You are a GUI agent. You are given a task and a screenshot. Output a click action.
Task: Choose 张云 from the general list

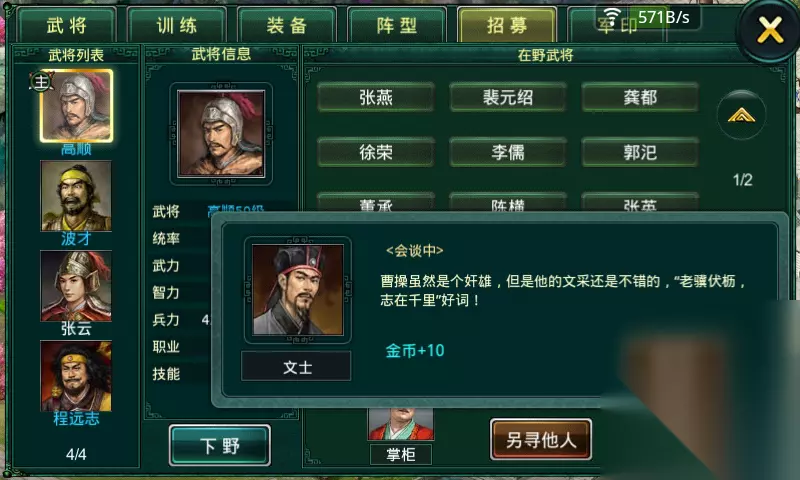(x=76, y=286)
